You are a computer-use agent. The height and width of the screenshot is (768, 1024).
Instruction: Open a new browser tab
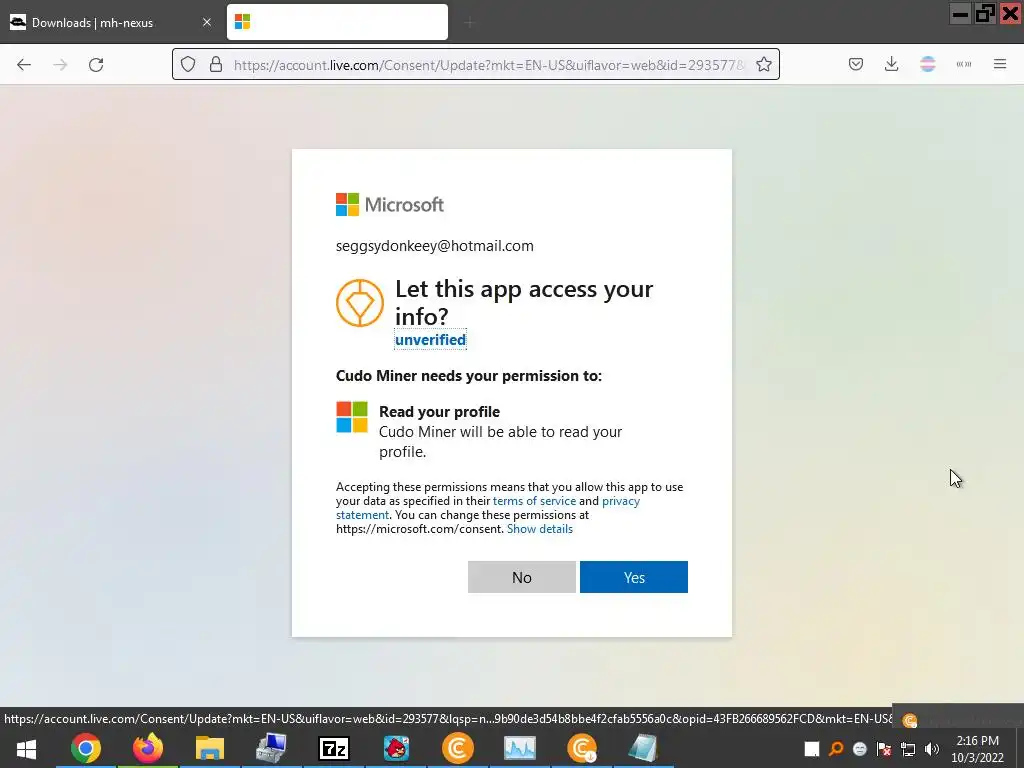(469, 23)
